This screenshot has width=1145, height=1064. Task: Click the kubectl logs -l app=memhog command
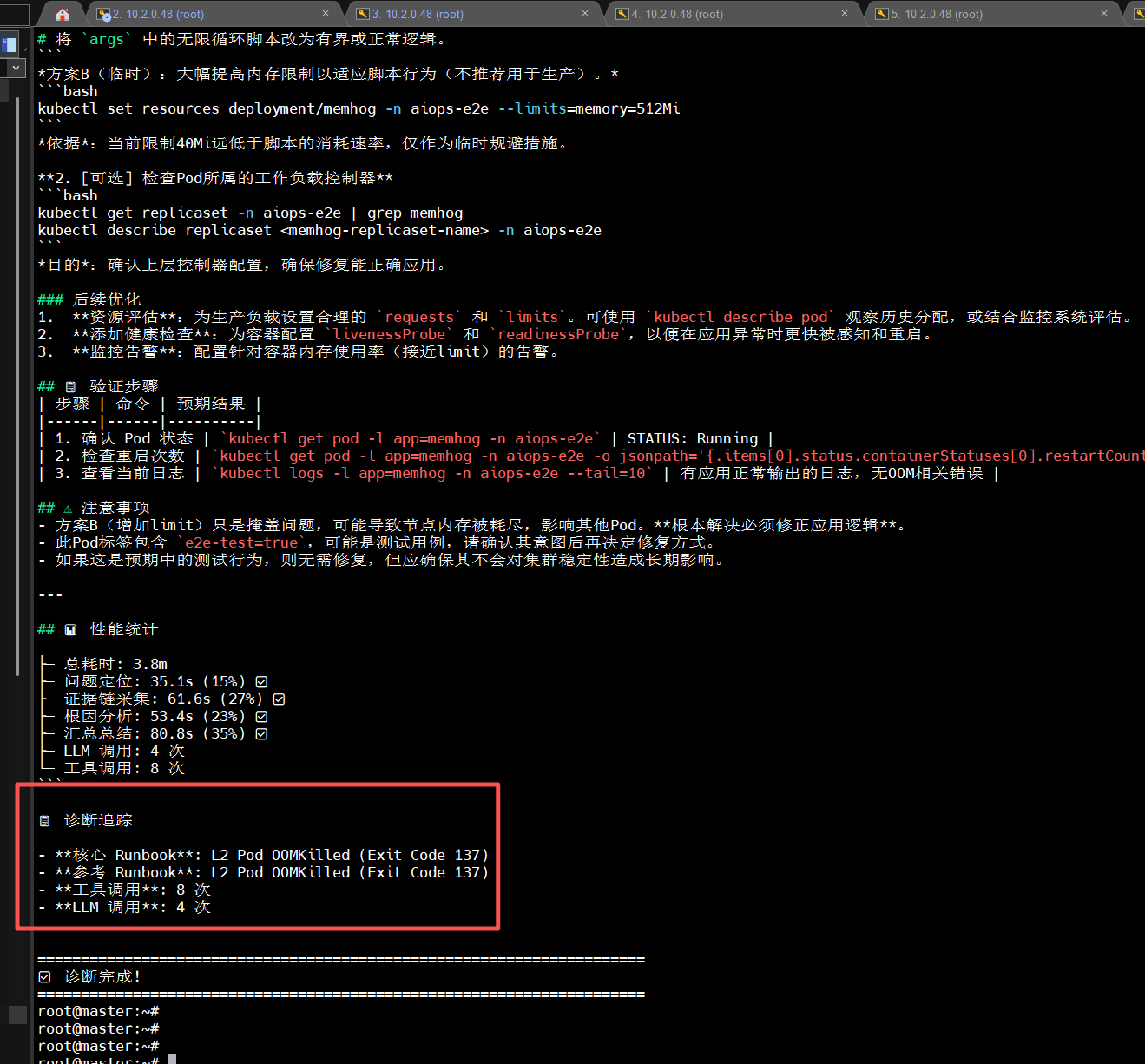click(432, 473)
